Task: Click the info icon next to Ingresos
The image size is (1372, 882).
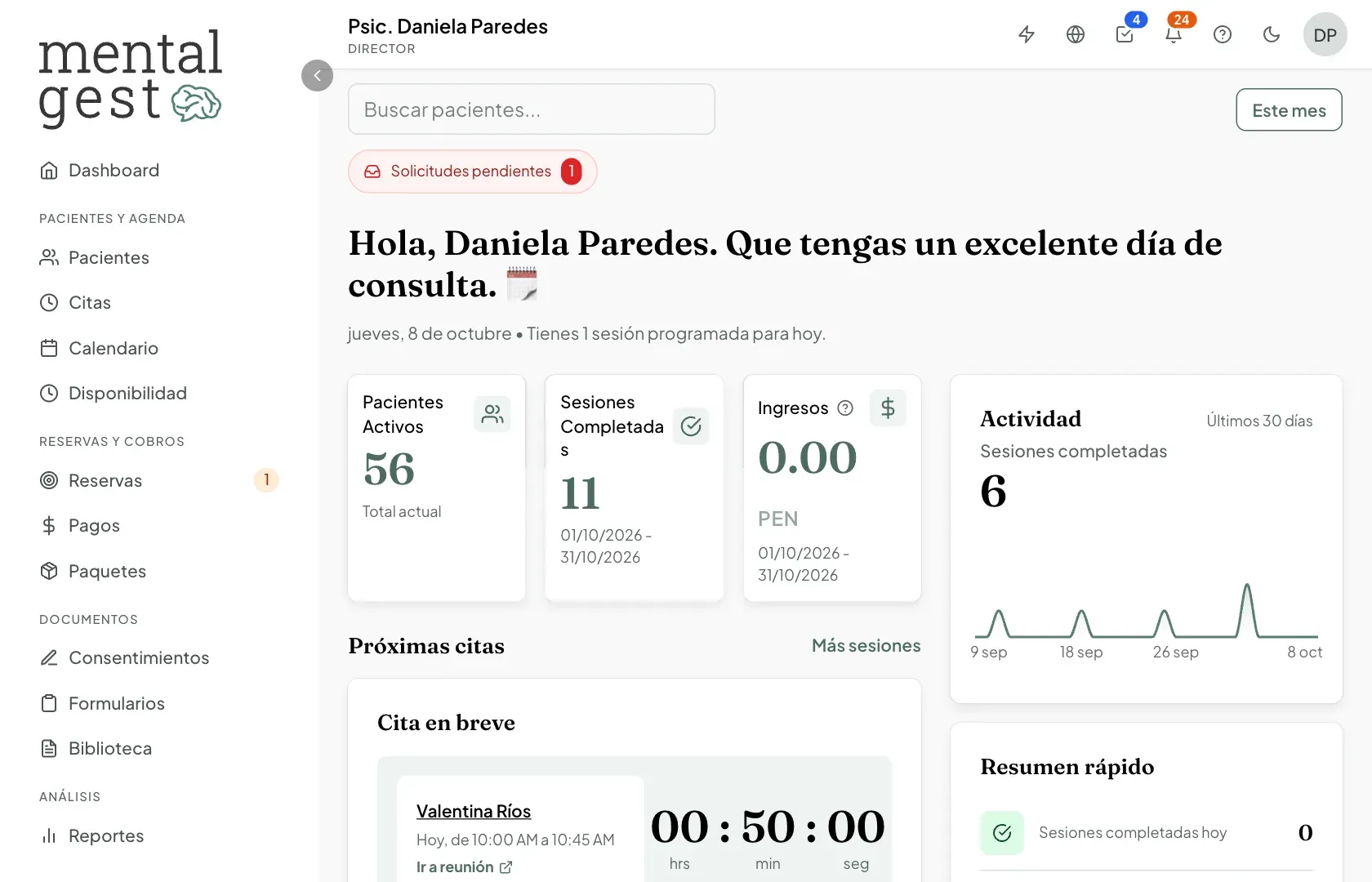Action: click(x=845, y=408)
